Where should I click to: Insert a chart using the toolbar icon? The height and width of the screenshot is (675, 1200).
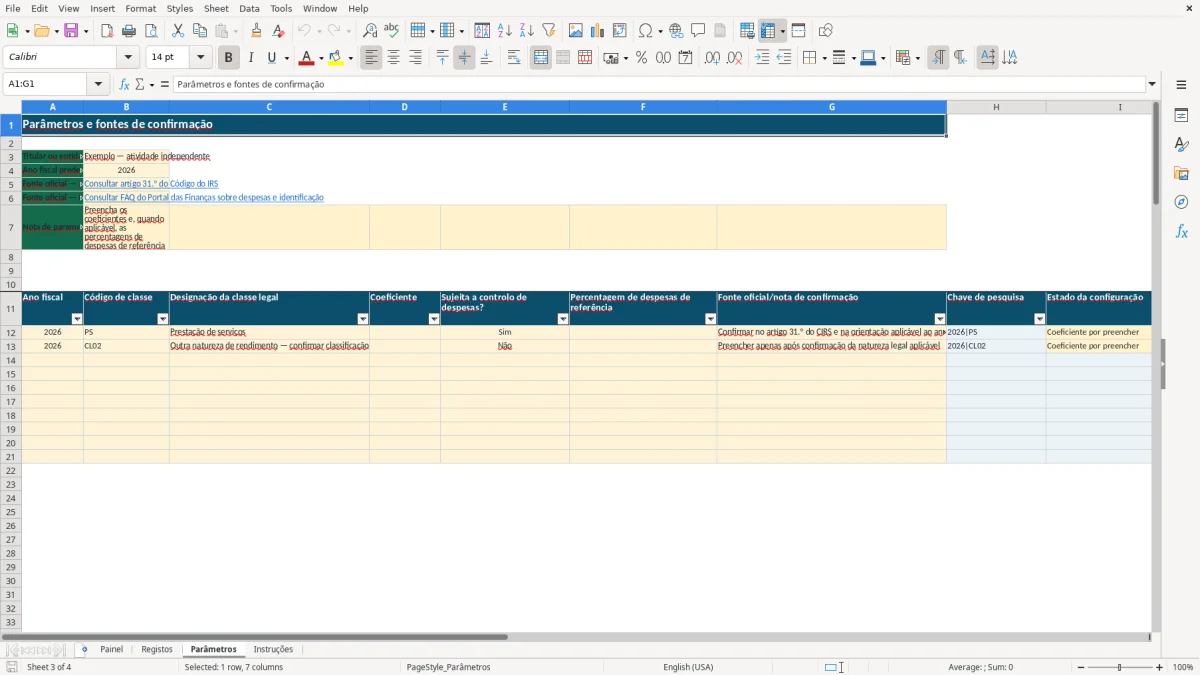pos(598,31)
